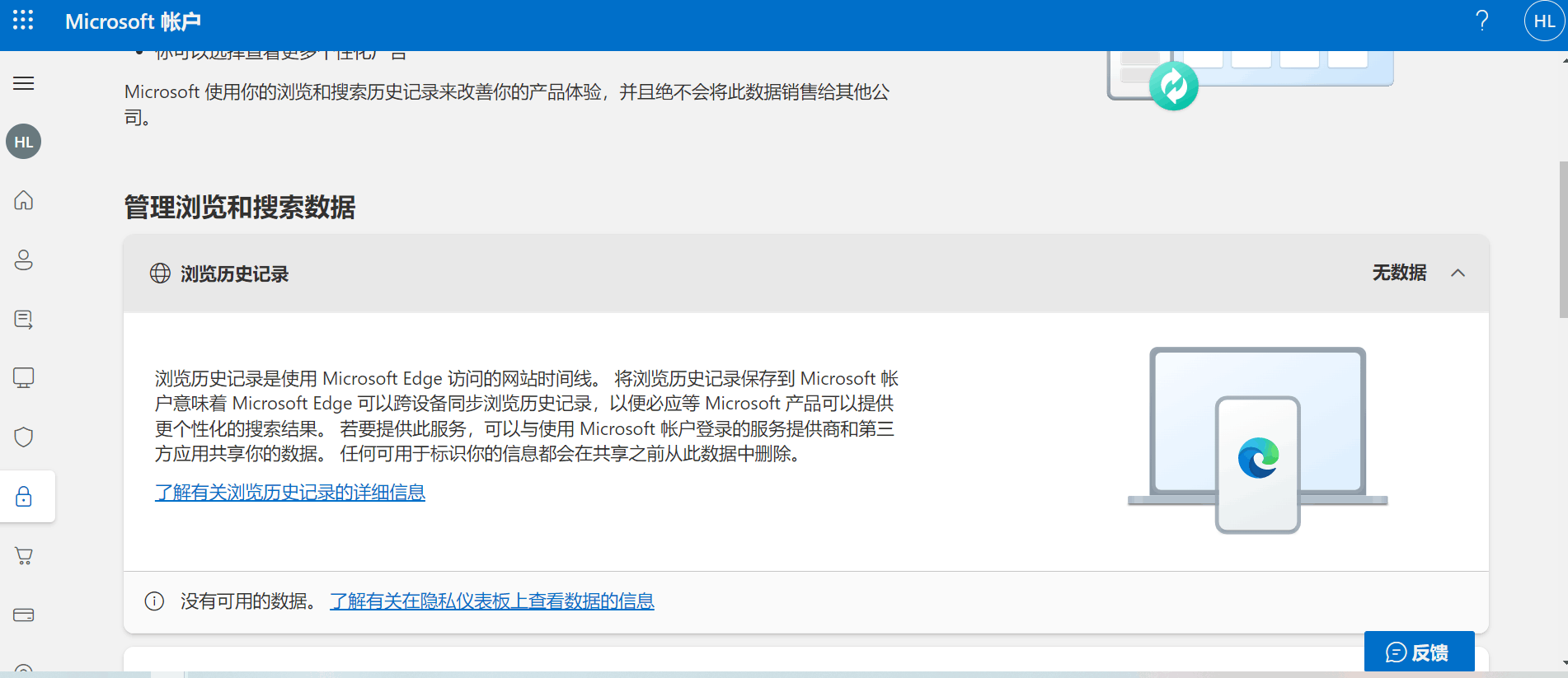Open the help question mark icon
The image size is (1568, 678).
coord(1481,21)
